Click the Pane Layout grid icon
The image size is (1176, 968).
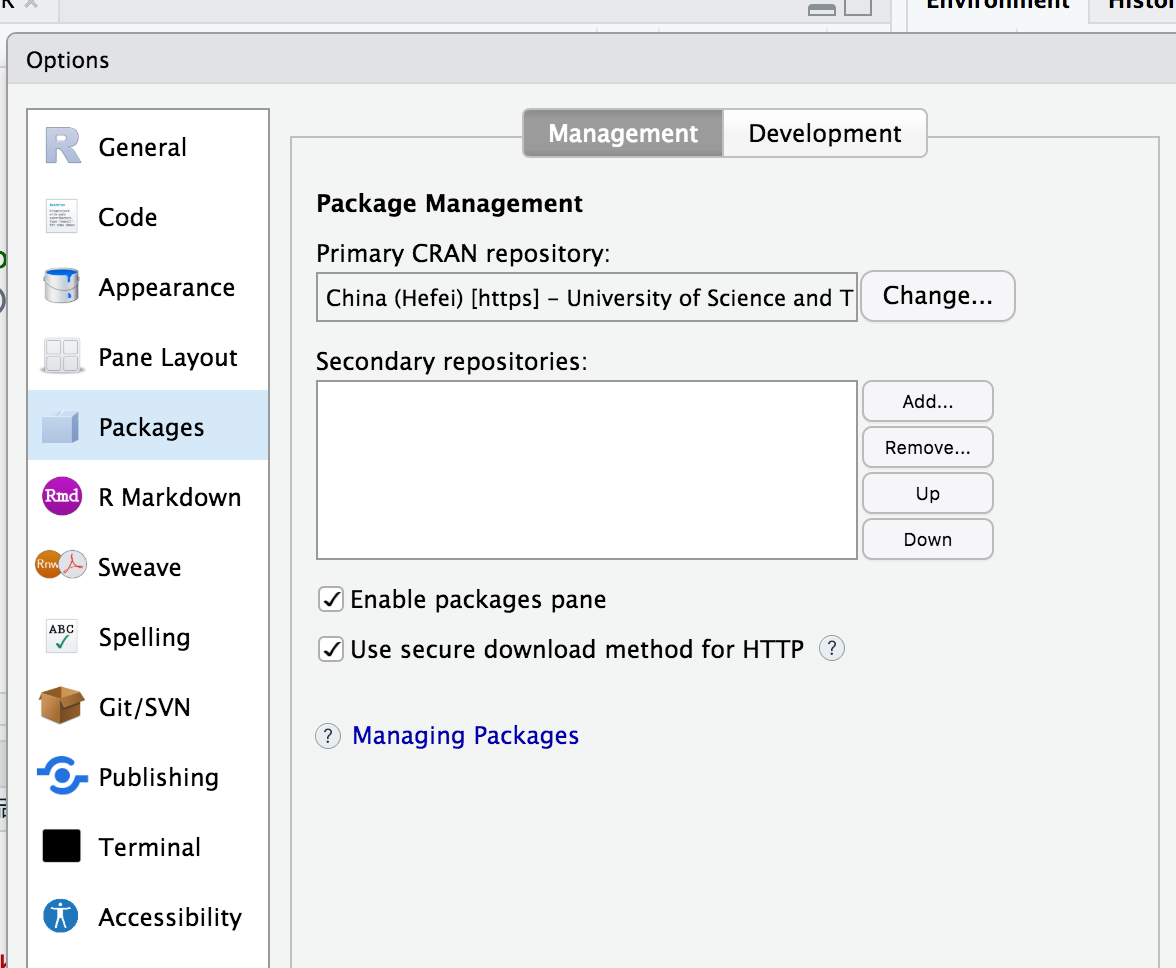click(62, 357)
